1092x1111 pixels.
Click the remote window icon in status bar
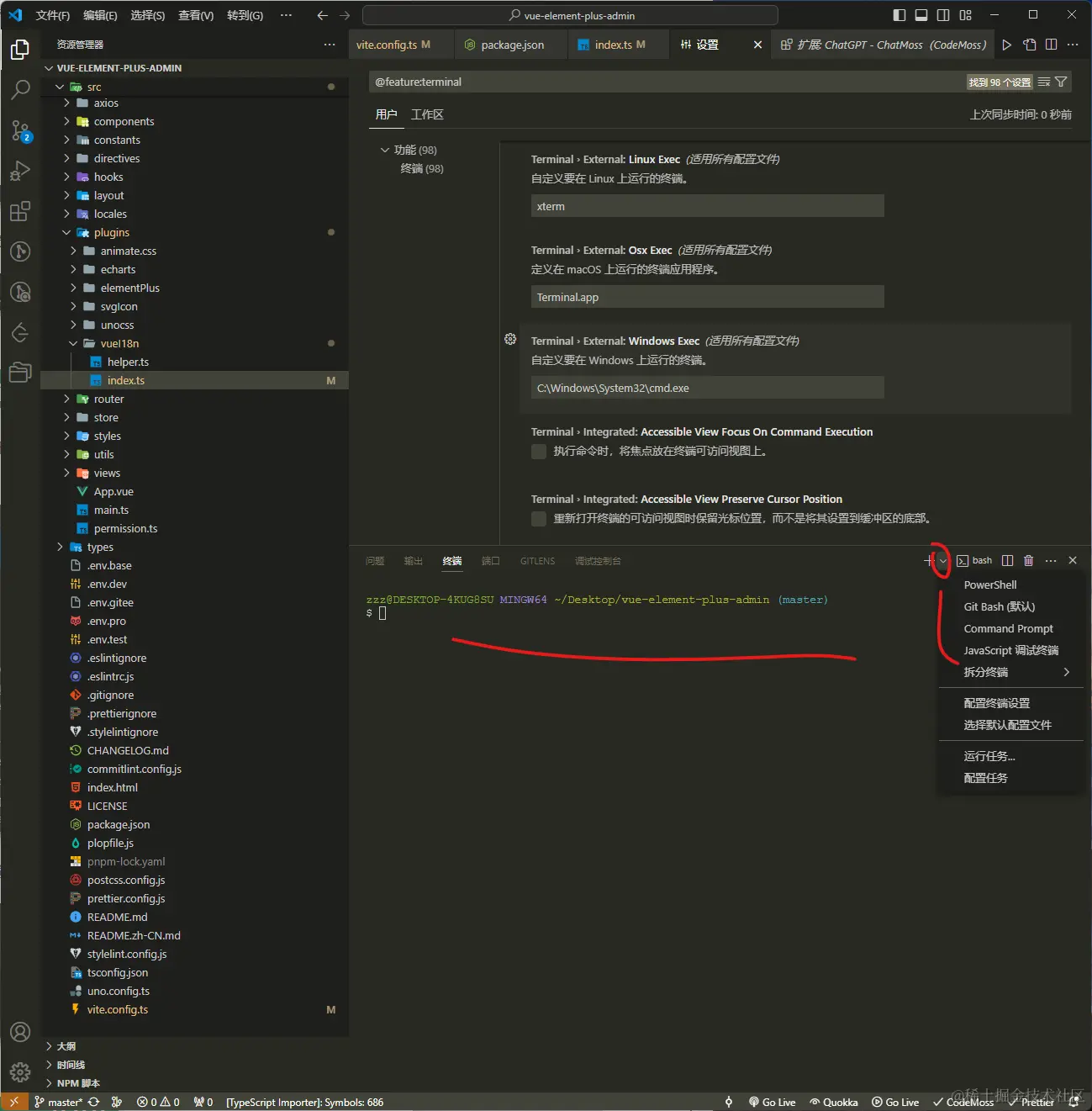(13, 1102)
